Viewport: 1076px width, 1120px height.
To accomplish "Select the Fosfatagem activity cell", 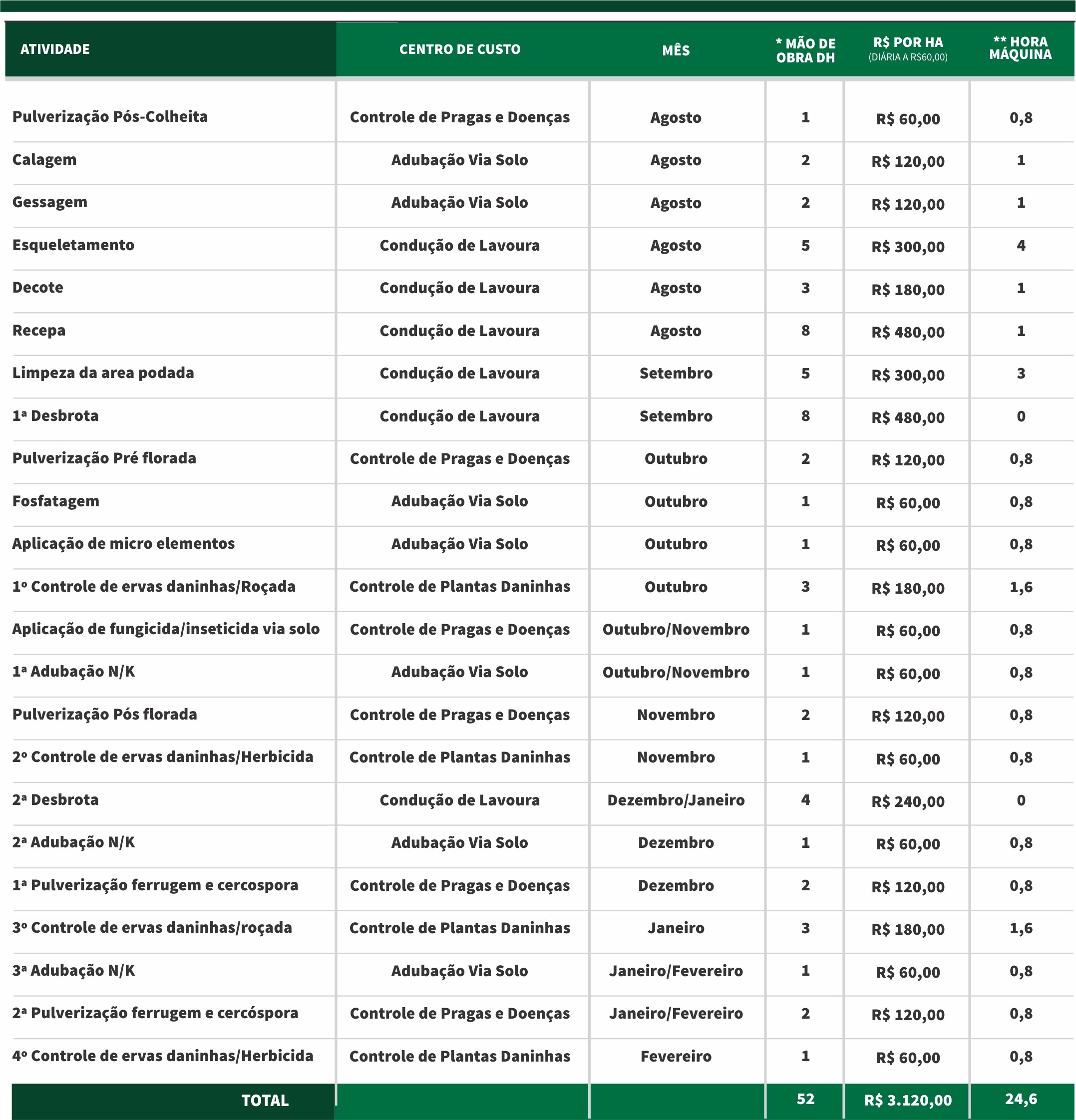I will tap(55, 501).
